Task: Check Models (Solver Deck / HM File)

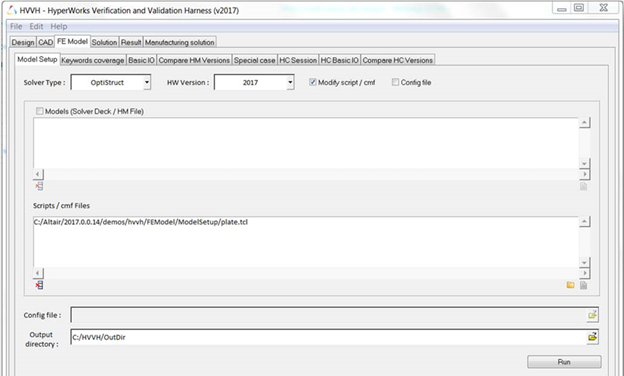Action: 39,111
